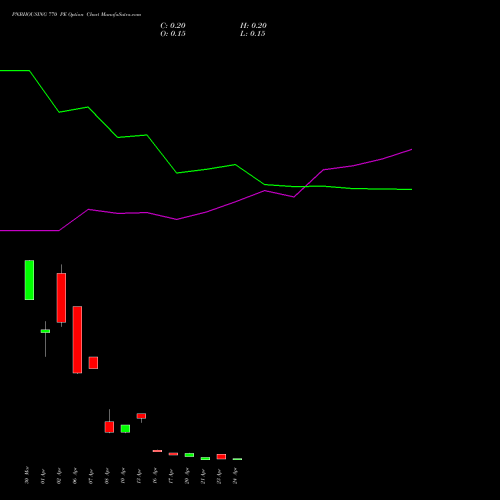The image size is (500, 500).
Task: Select the tall green candle for 30 Mar
Action: pyautogui.click(x=29, y=280)
